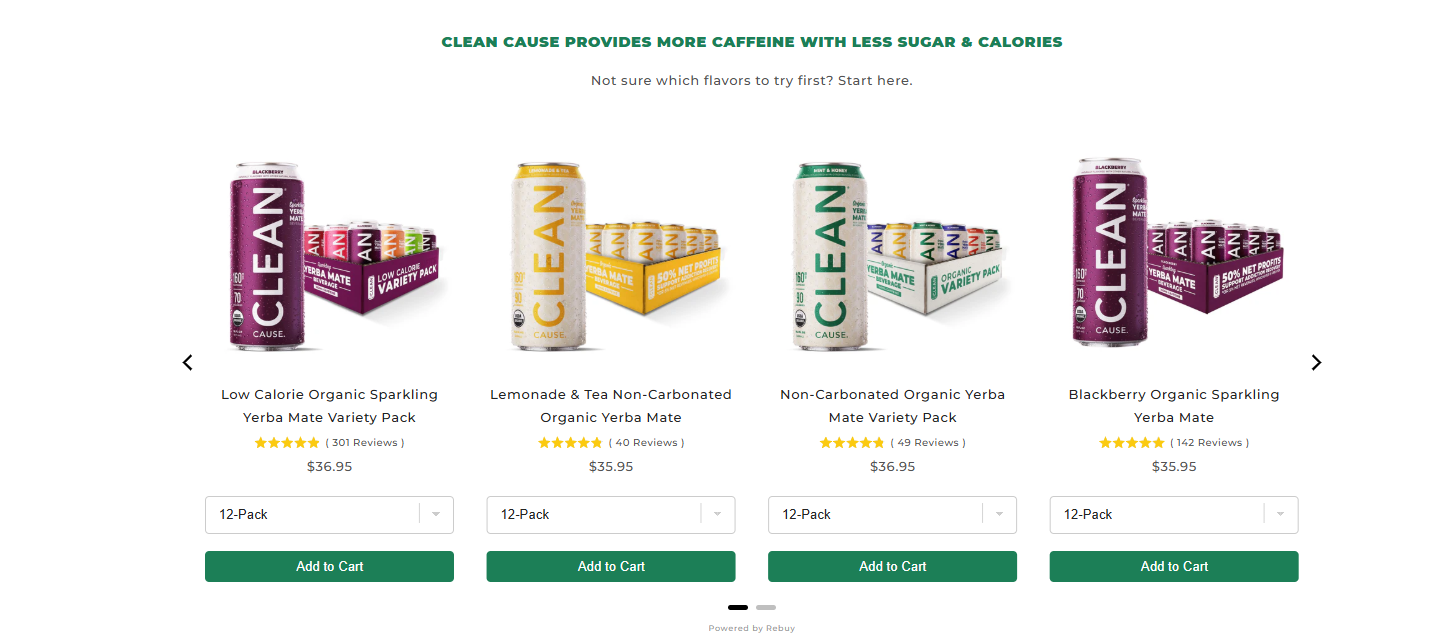Open the 301 Reviews link

pos(365,443)
